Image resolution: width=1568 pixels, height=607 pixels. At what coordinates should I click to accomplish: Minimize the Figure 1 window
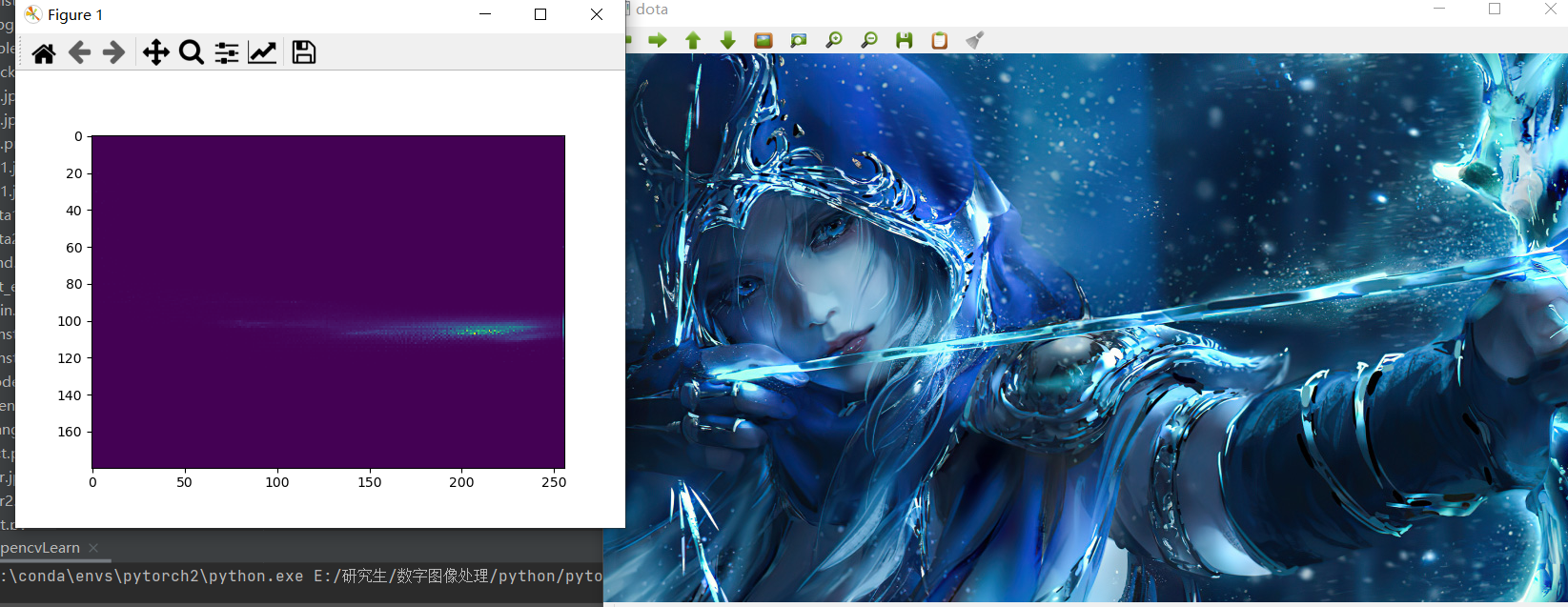point(486,14)
